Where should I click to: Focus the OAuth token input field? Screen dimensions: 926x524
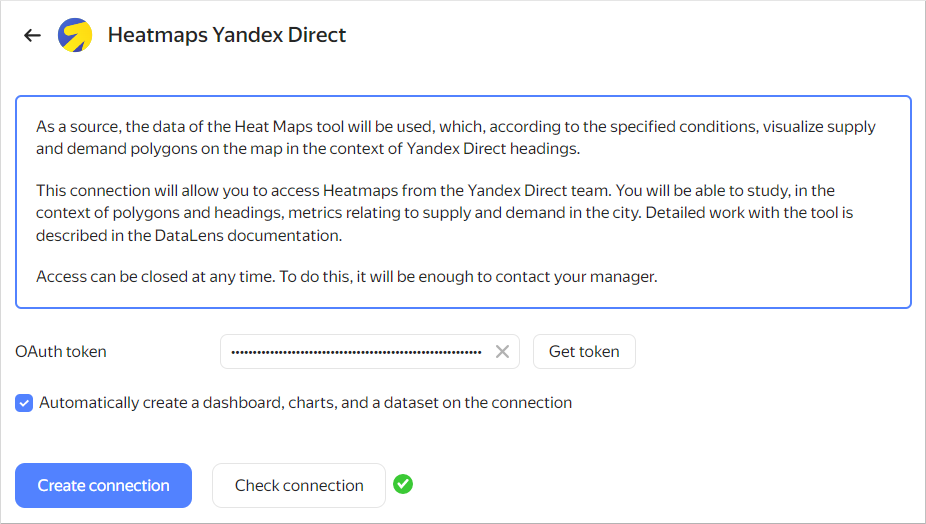(x=356, y=352)
